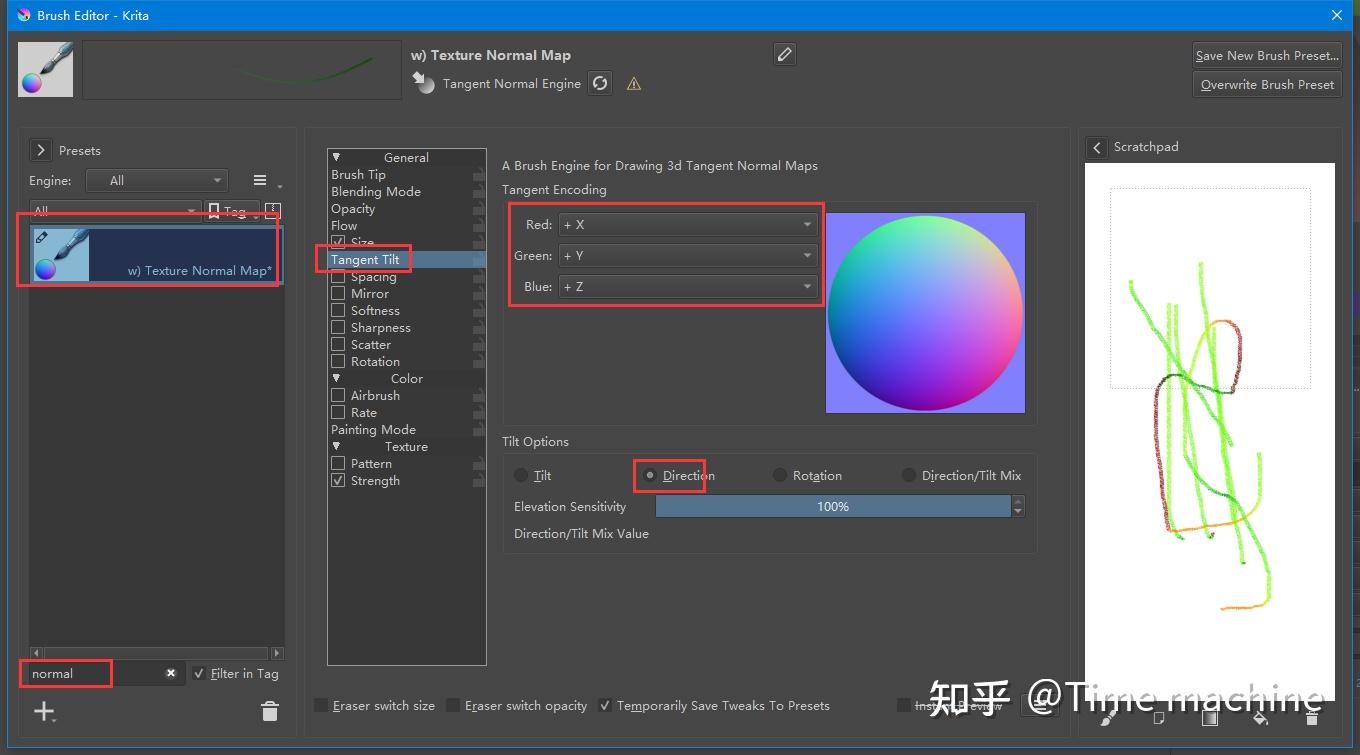Click the reload brush preset icon
1360x755 pixels.
(x=600, y=84)
